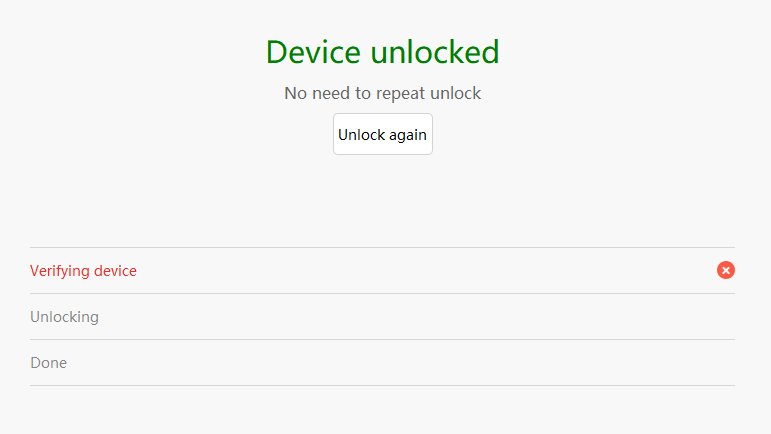Select the Unlocking step row

point(383,317)
